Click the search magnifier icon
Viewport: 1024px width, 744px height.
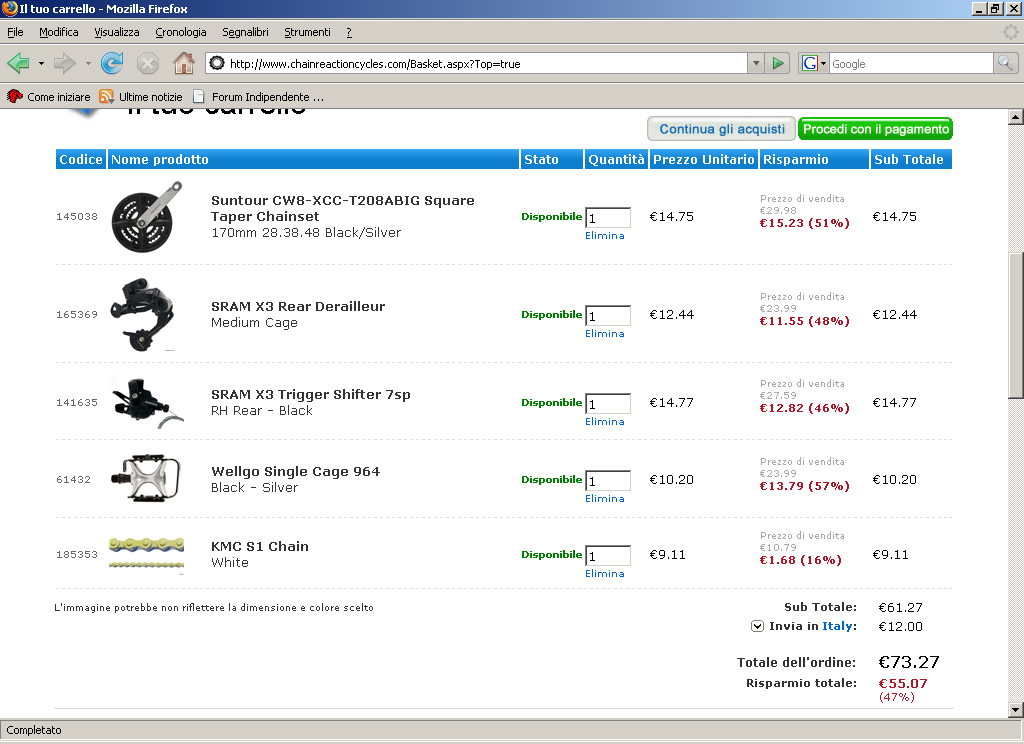pyautogui.click(x=1005, y=63)
